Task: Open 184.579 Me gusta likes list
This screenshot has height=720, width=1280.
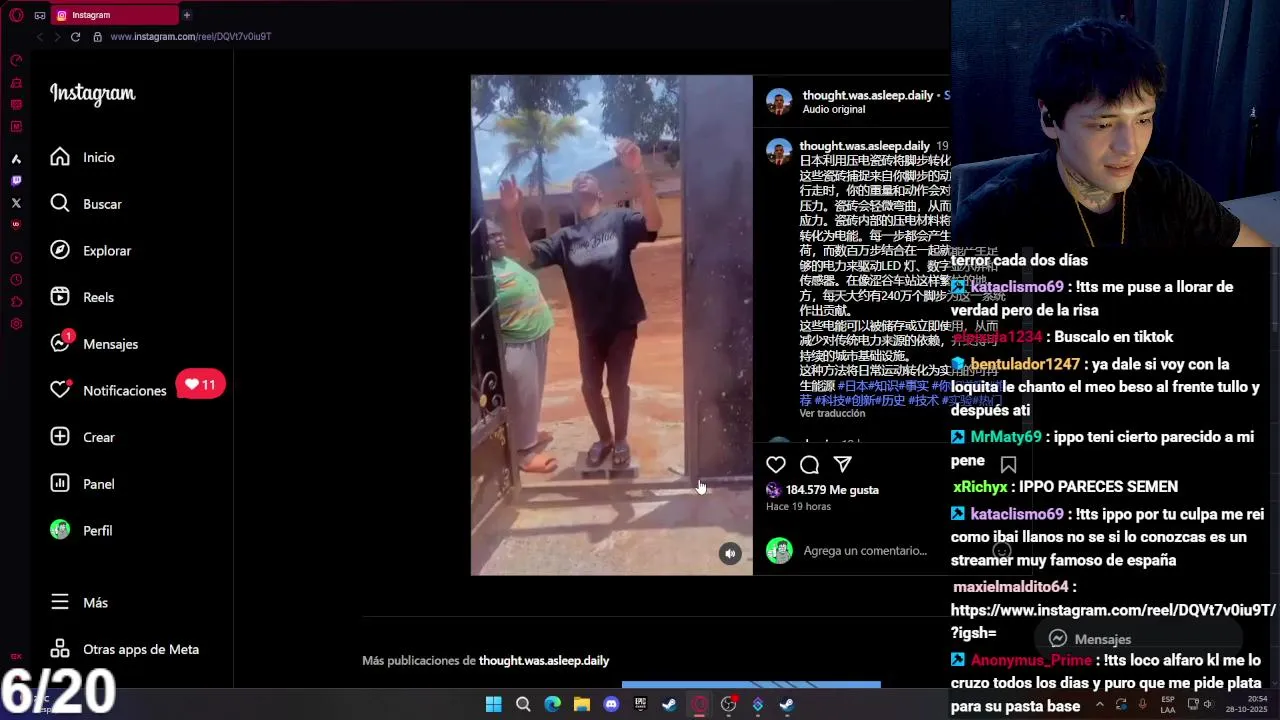Action: pyautogui.click(x=832, y=490)
